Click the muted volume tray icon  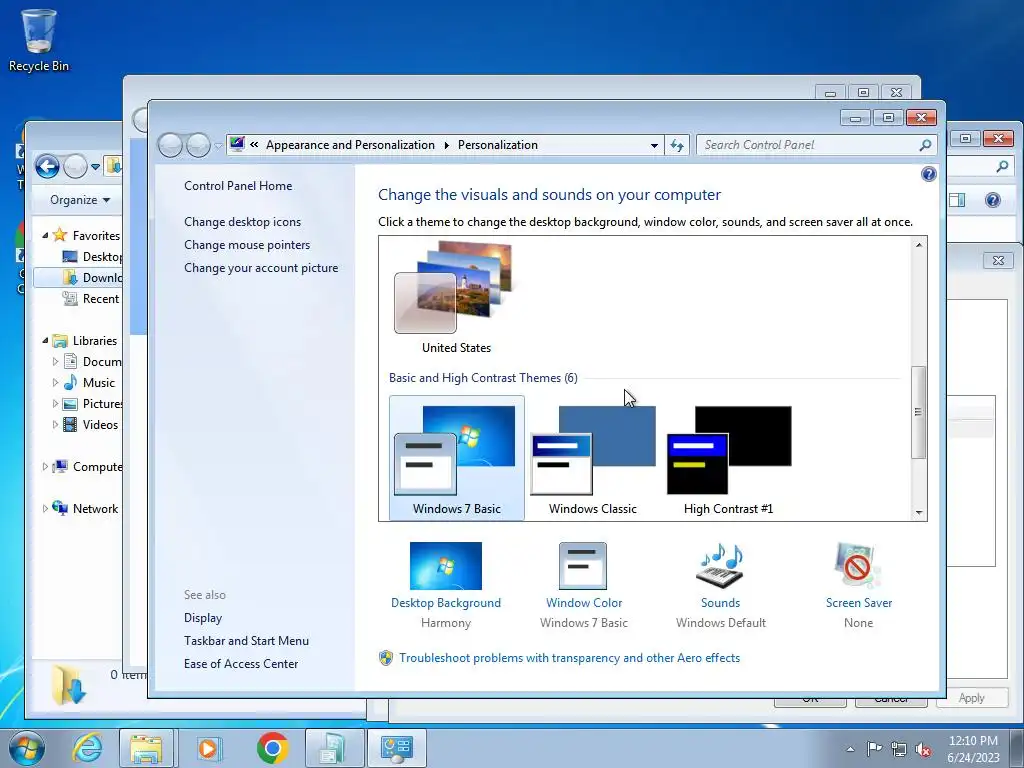pos(923,749)
